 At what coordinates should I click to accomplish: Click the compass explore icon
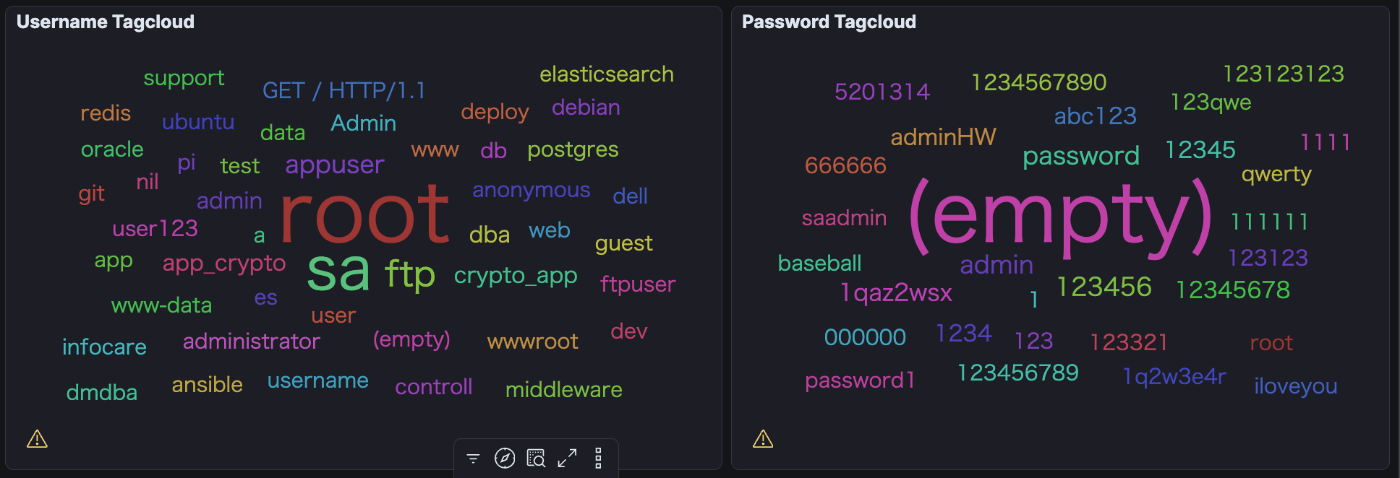point(505,459)
